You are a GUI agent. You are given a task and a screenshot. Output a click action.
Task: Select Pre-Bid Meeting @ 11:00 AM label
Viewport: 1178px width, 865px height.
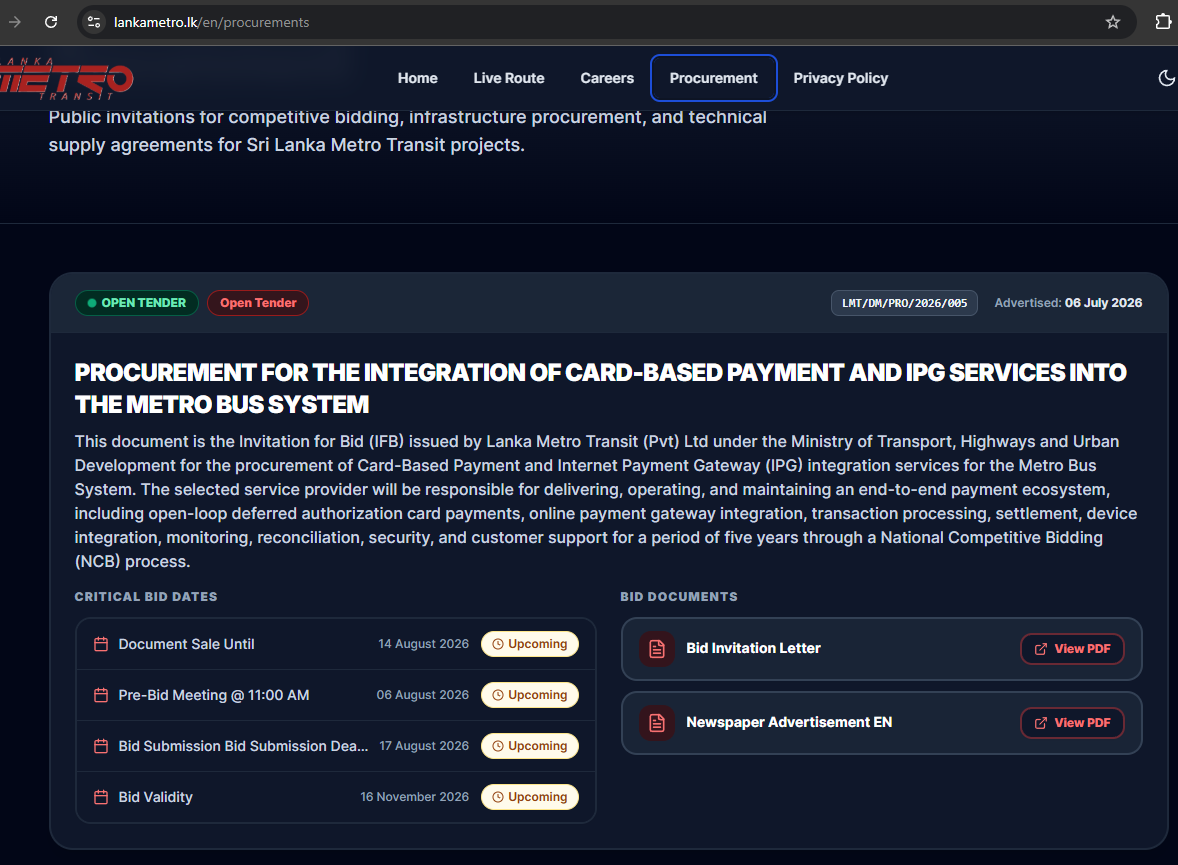click(214, 695)
